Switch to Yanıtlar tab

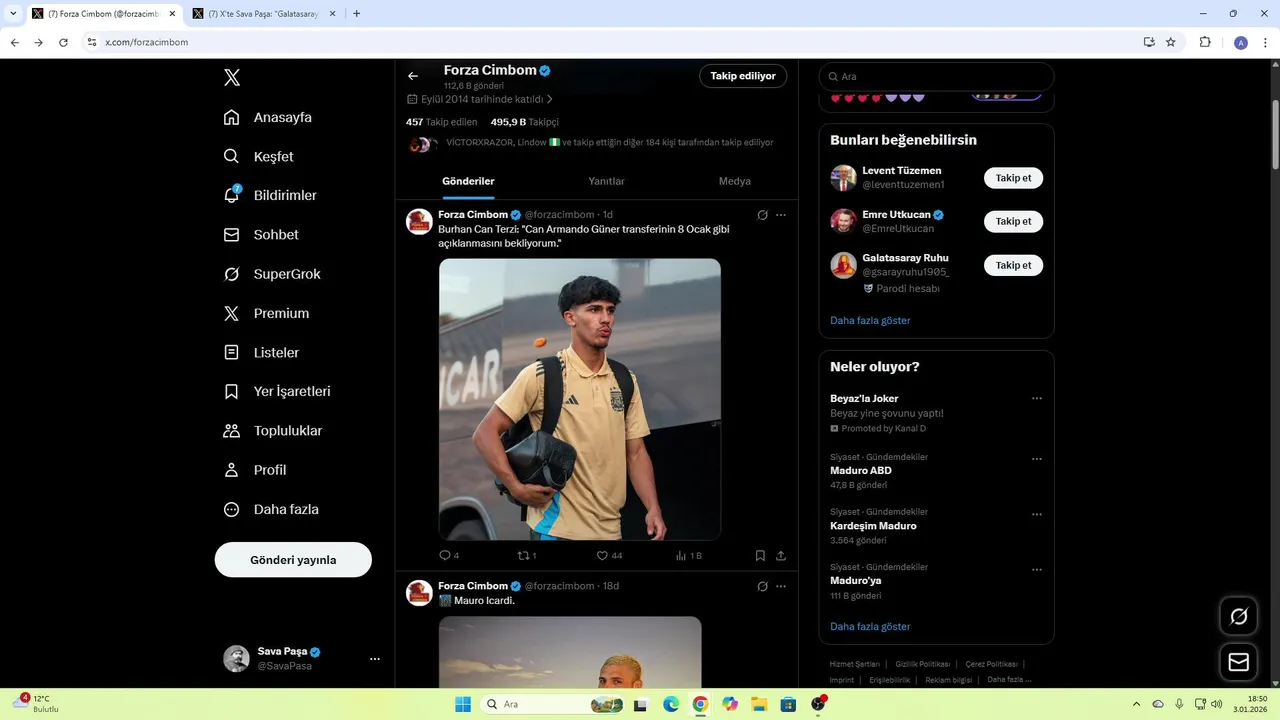click(x=606, y=181)
